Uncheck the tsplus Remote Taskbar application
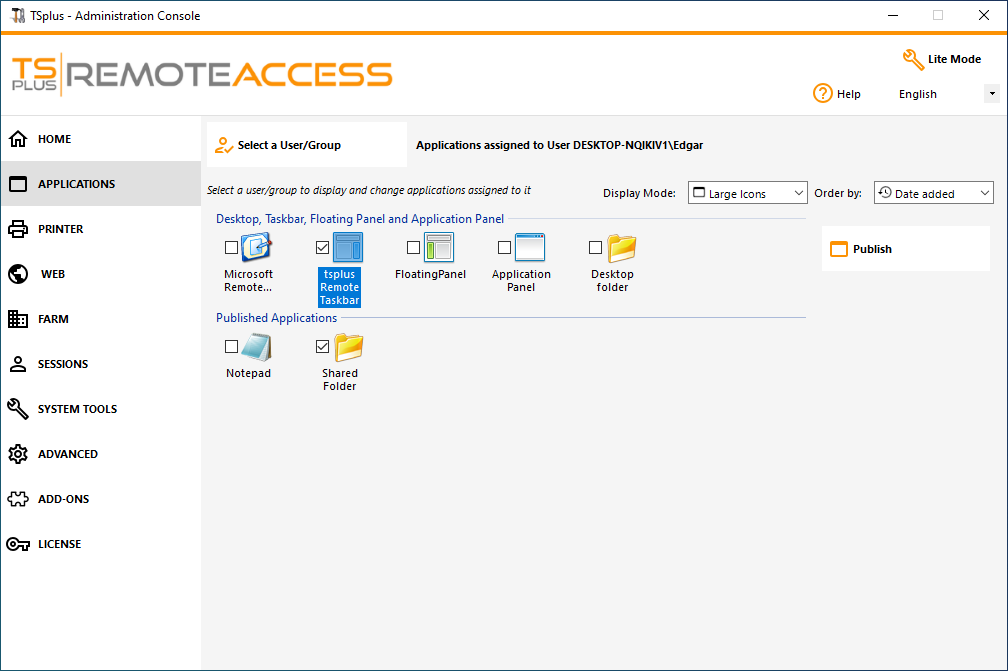 (322, 247)
